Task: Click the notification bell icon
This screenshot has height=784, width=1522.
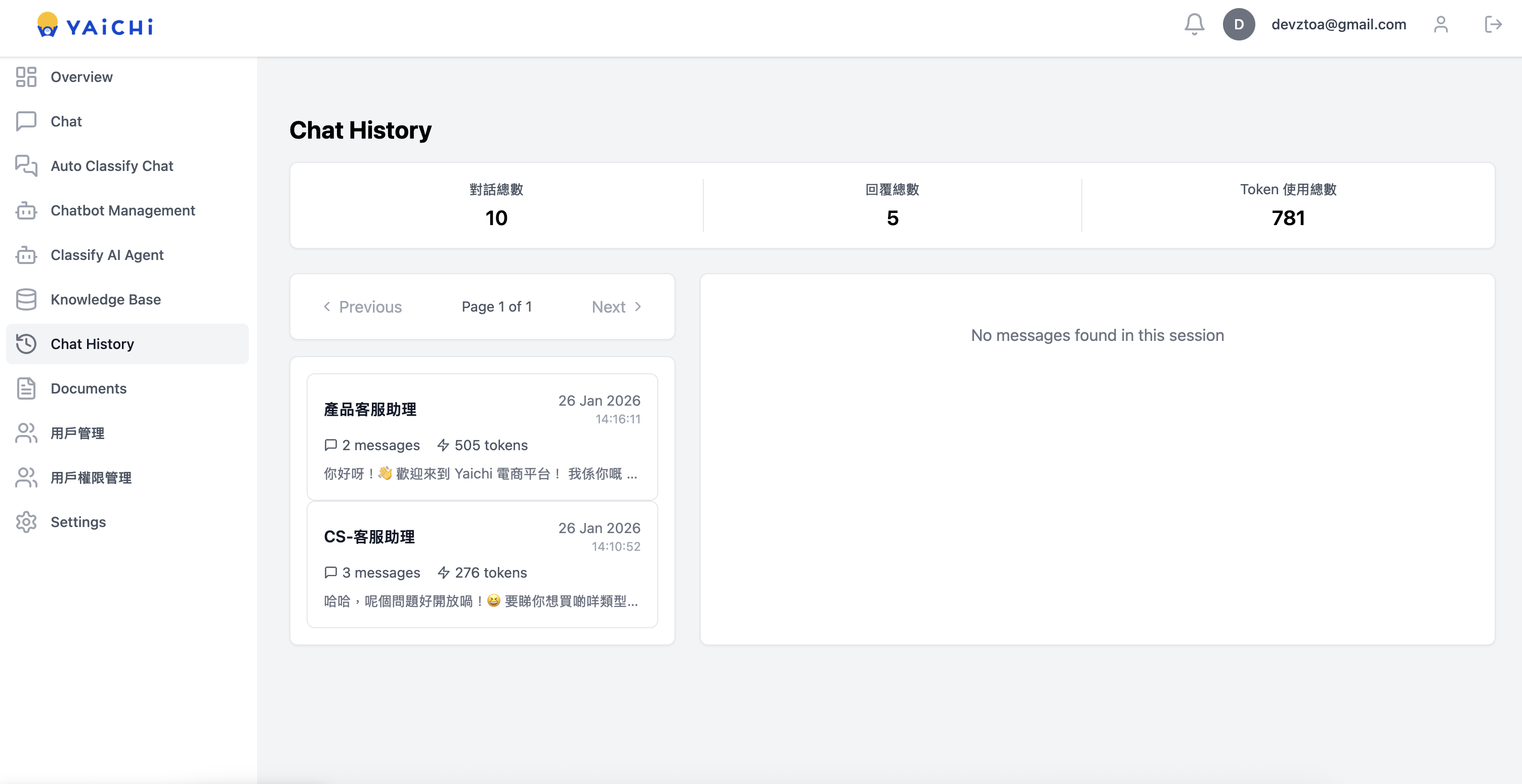Action: 1194,24
